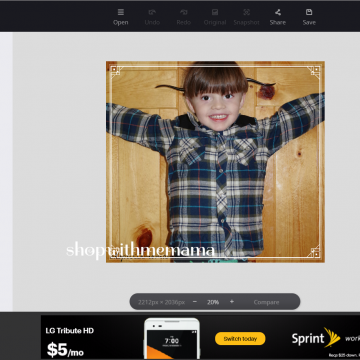
Task: Select the Redo icon
Action: tap(184, 13)
